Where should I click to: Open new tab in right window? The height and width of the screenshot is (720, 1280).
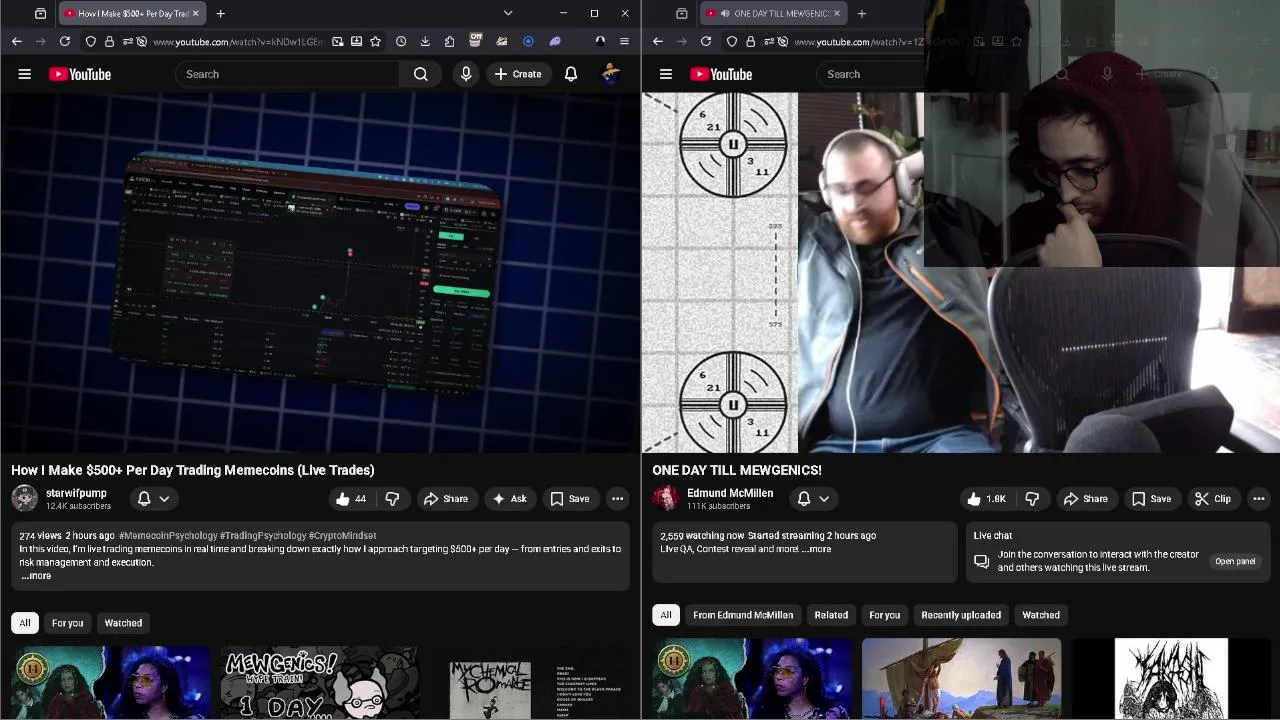[x=861, y=13]
